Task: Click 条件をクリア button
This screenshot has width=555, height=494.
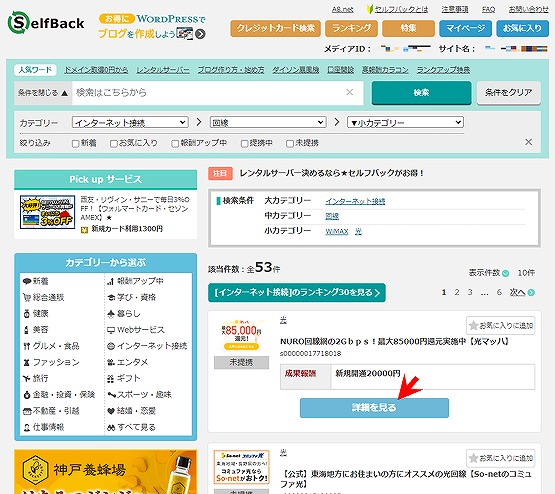Action: [x=509, y=93]
